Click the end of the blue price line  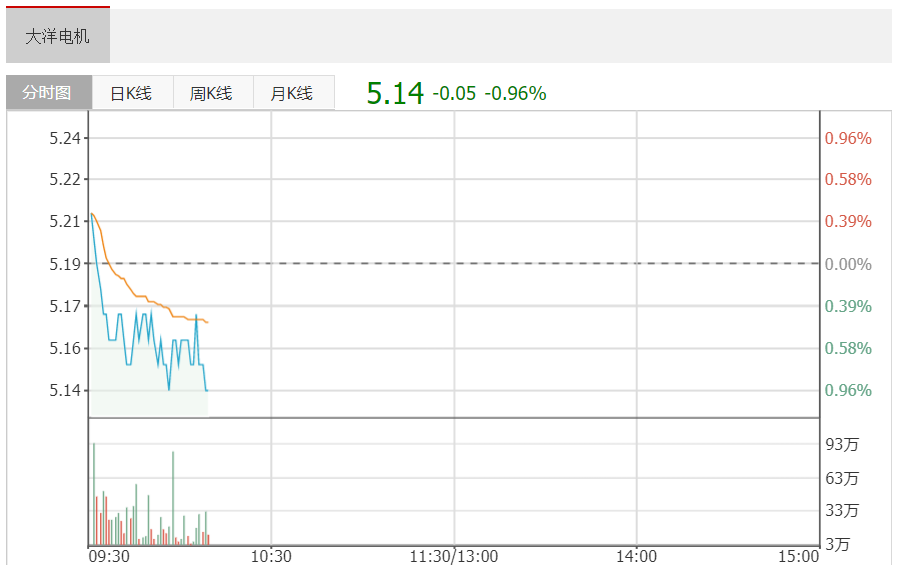pyautogui.click(x=207, y=390)
